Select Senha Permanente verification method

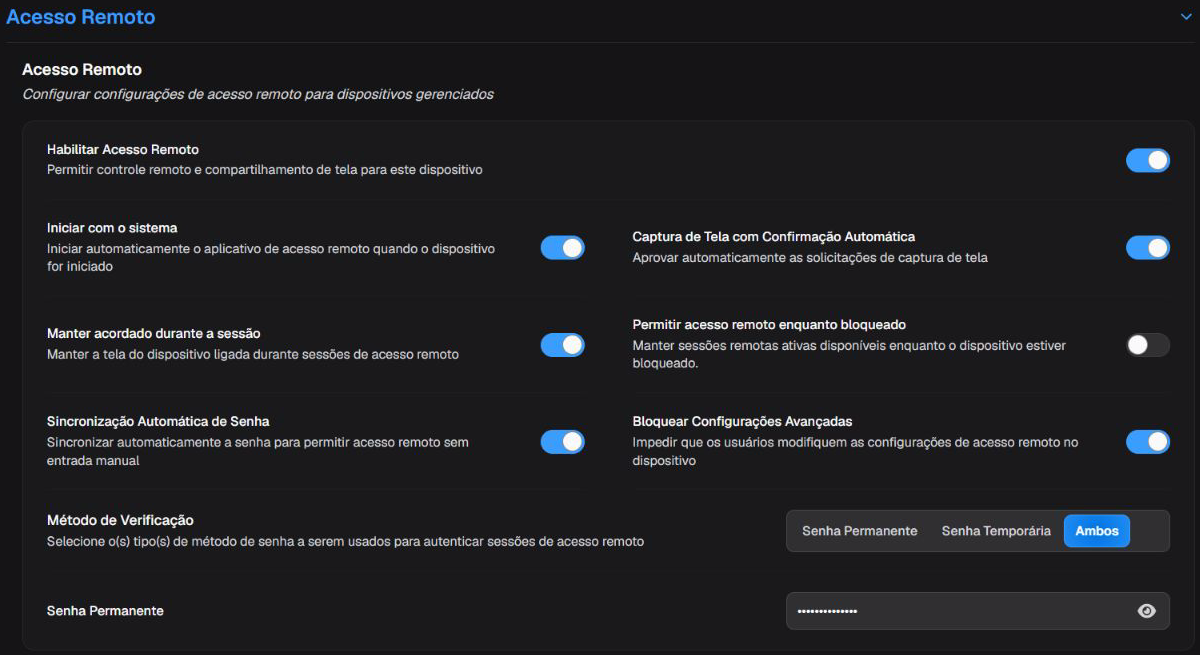click(860, 531)
